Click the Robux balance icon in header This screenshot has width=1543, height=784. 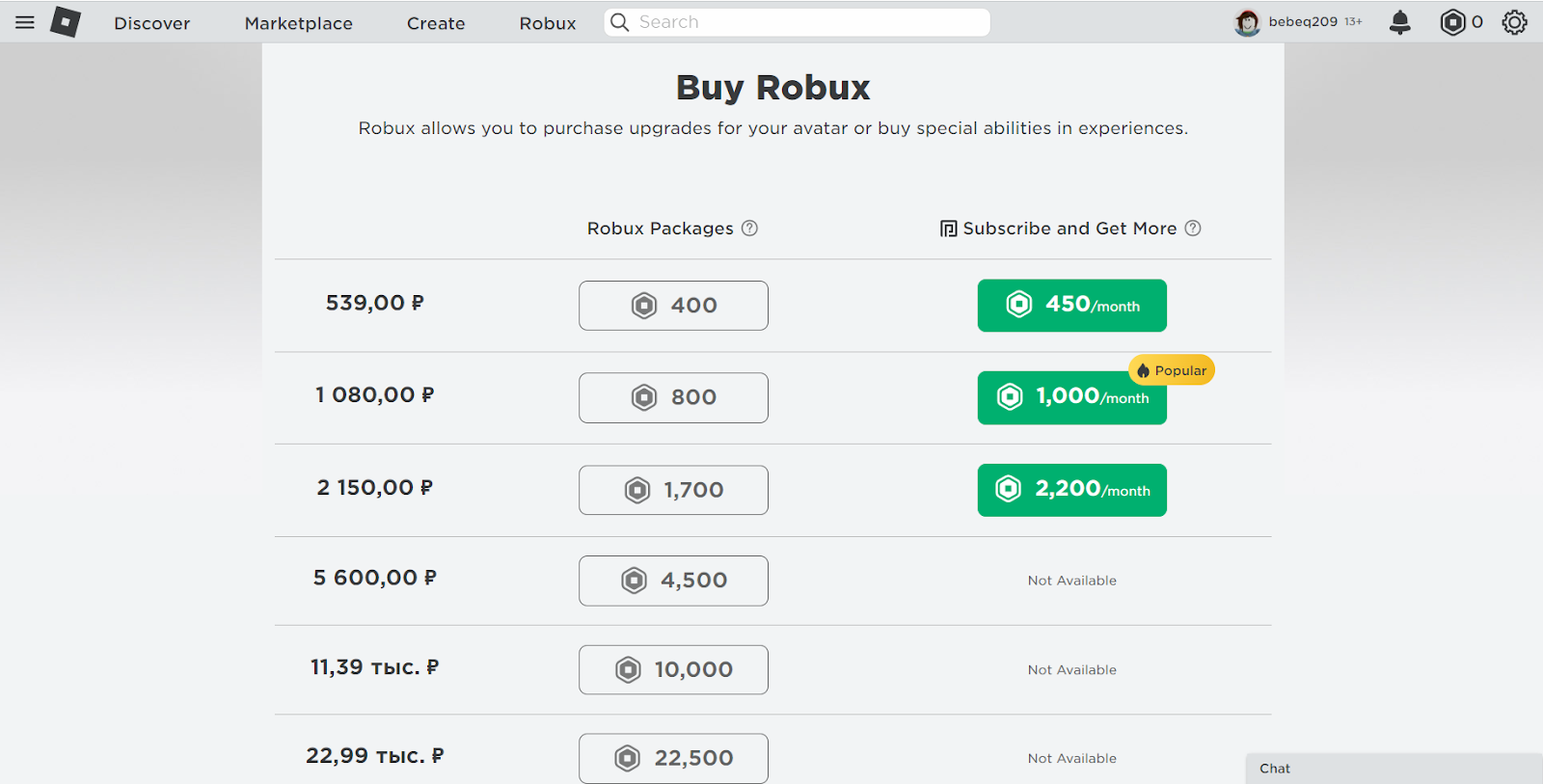click(x=1452, y=22)
